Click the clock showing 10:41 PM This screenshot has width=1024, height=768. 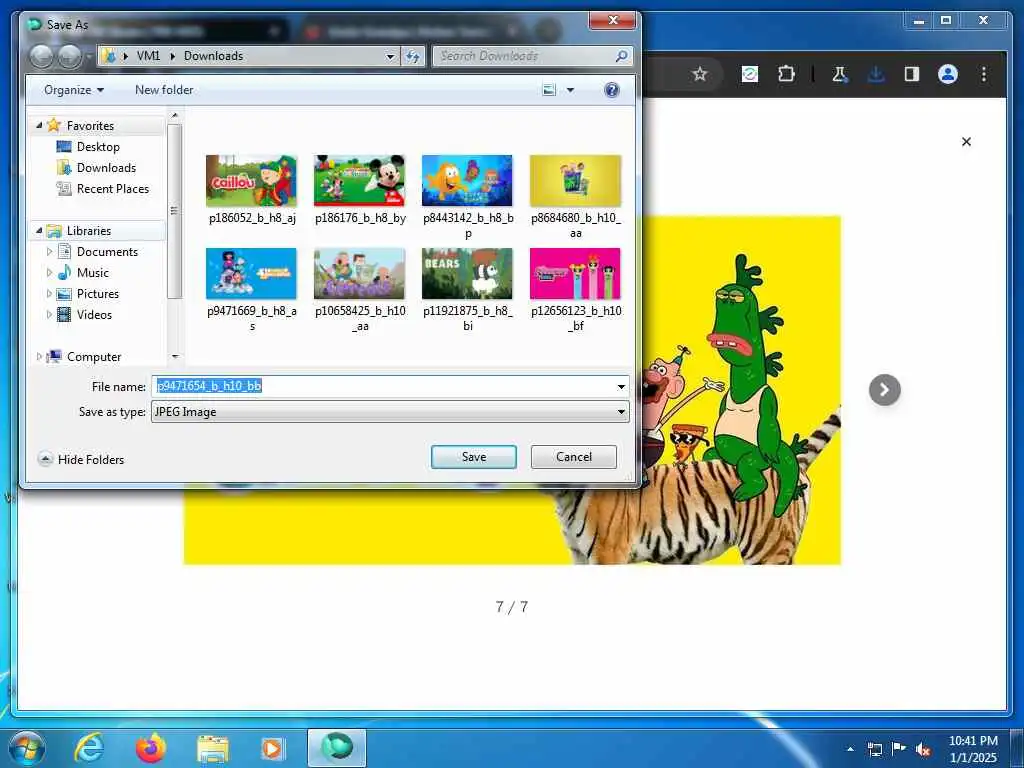(973, 741)
